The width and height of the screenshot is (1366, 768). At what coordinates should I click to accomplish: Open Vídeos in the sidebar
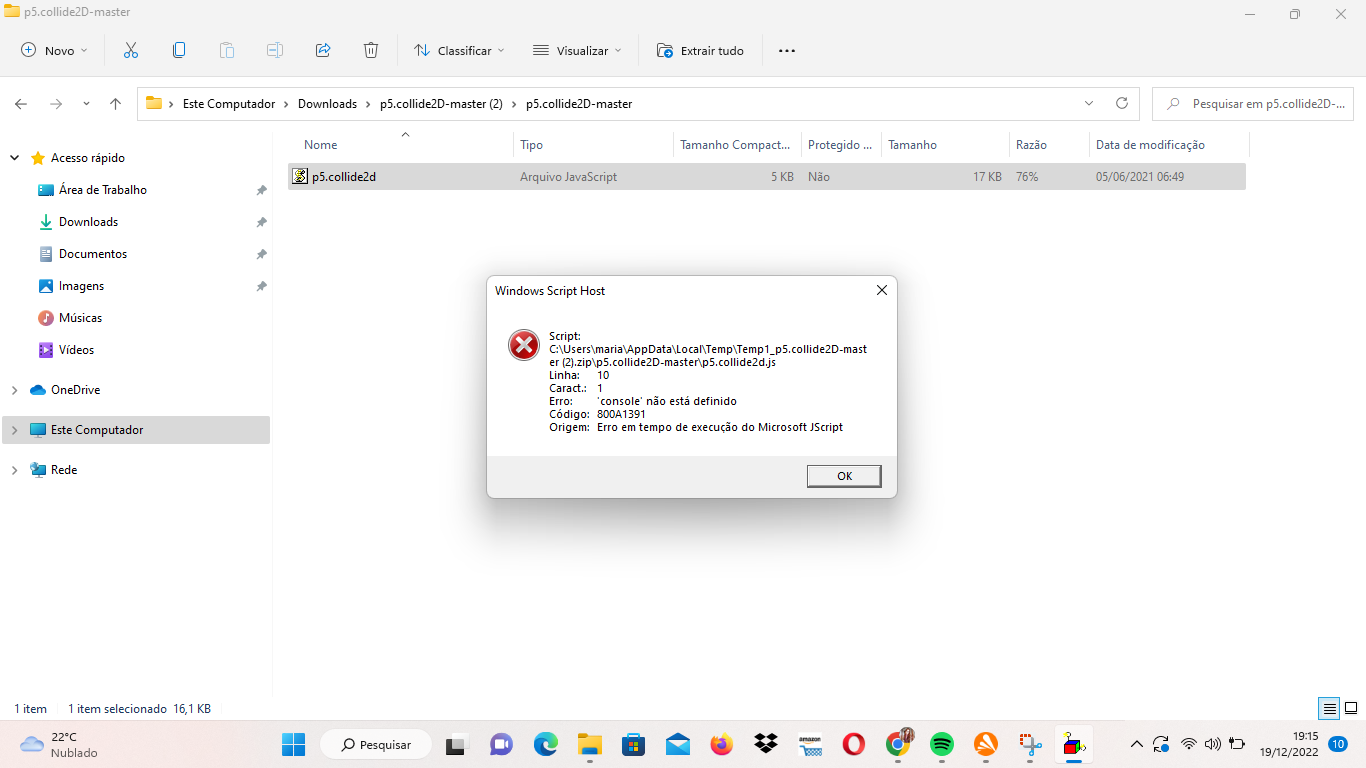click(76, 350)
